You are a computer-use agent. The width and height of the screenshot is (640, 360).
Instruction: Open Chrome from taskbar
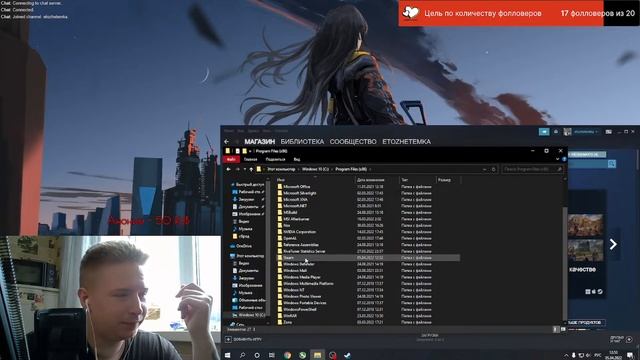tap(287, 355)
